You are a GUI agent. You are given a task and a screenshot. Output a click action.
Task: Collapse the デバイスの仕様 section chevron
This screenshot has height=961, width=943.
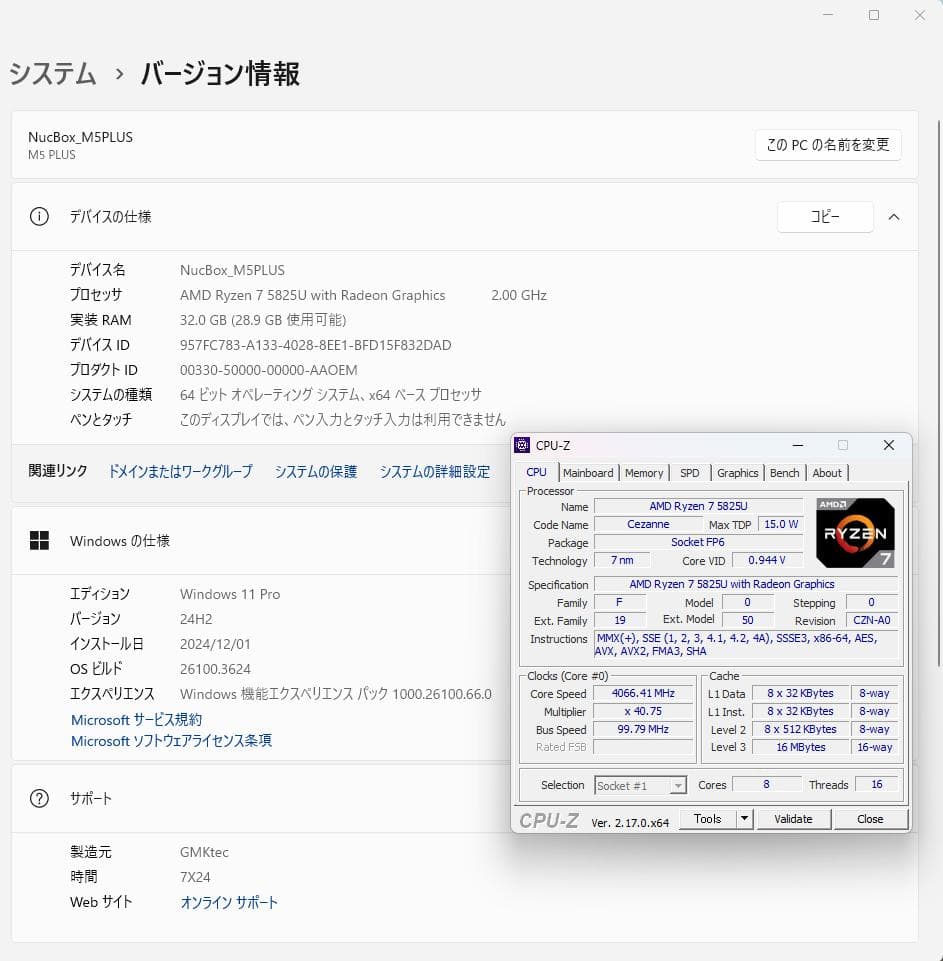pyautogui.click(x=894, y=216)
